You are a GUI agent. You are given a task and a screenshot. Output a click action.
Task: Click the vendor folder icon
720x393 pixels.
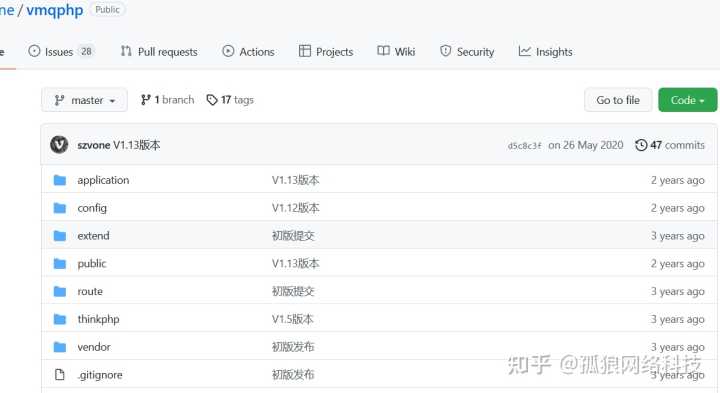60,347
